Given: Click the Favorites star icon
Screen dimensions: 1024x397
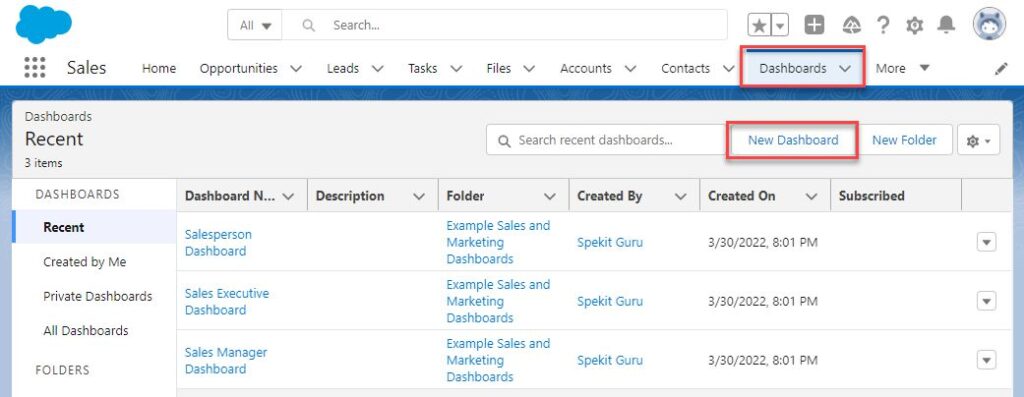Looking at the screenshot, I should [x=759, y=25].
